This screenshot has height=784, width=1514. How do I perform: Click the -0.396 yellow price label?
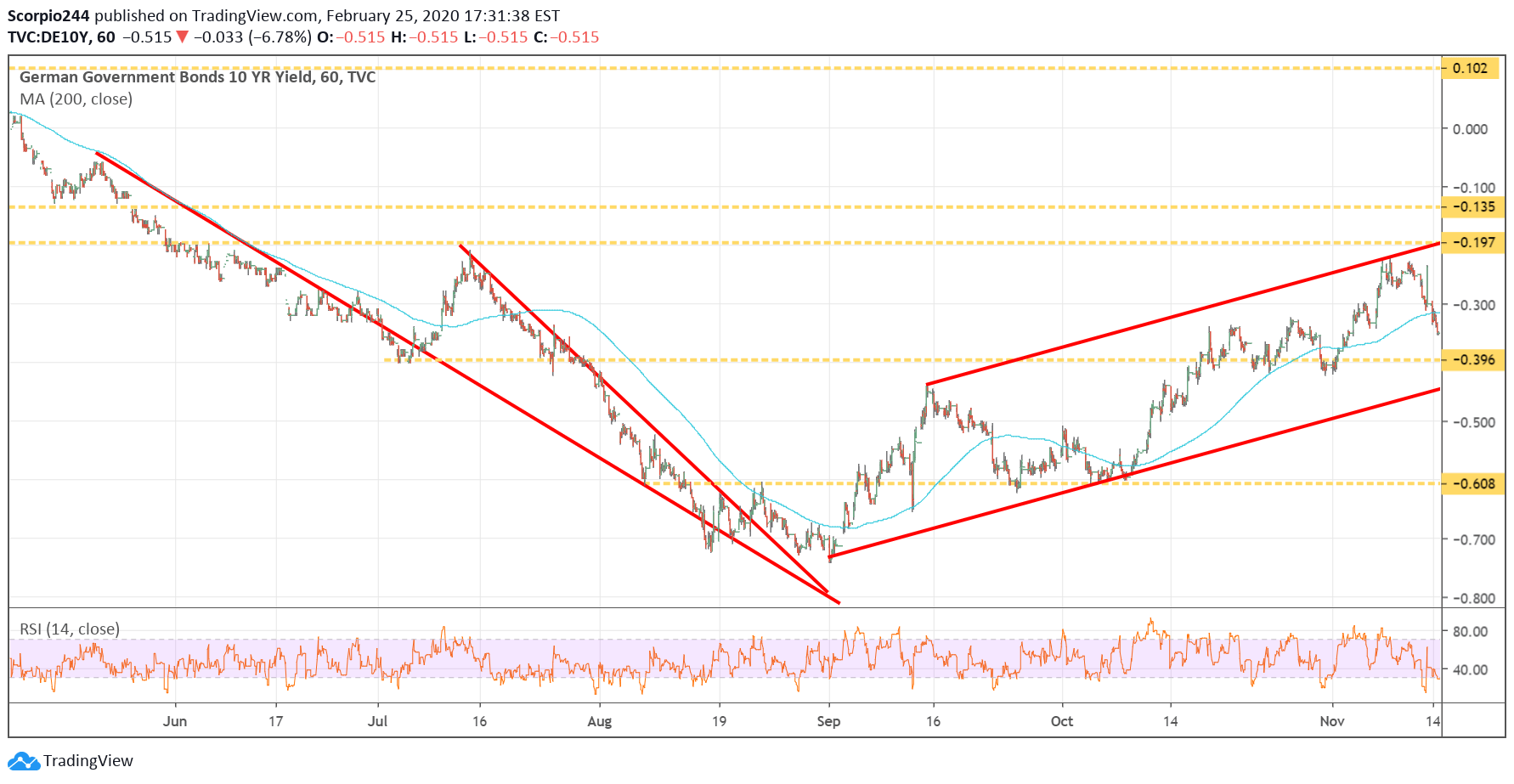[1473, 360]
